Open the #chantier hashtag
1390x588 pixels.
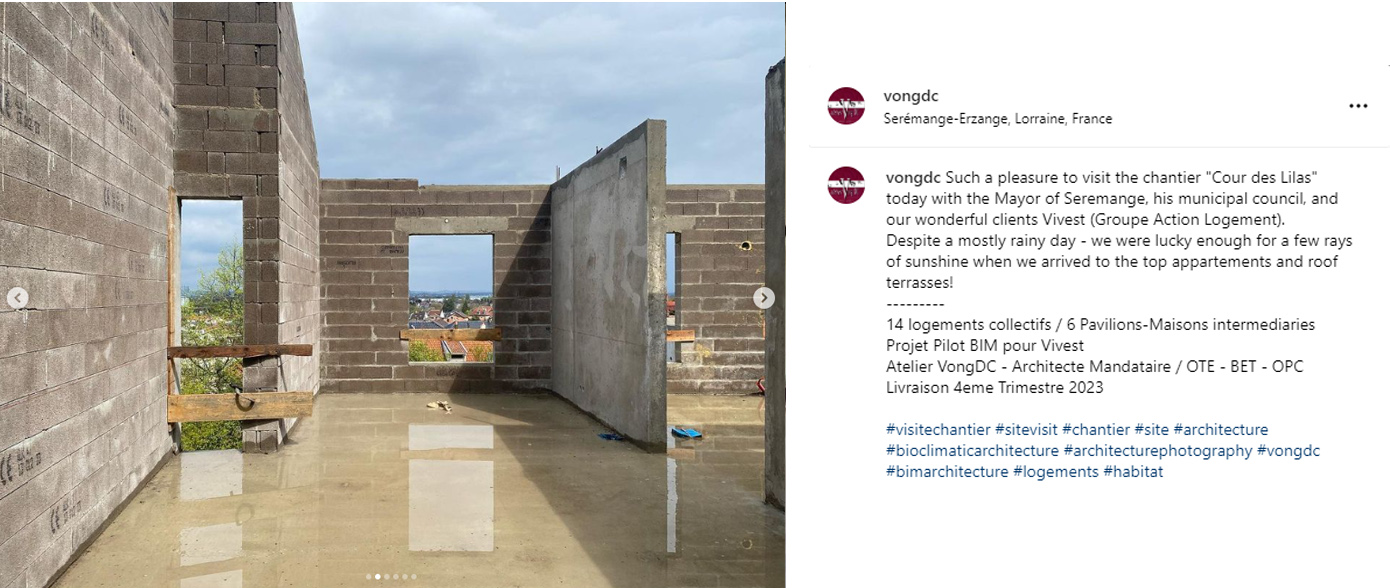1096,430
